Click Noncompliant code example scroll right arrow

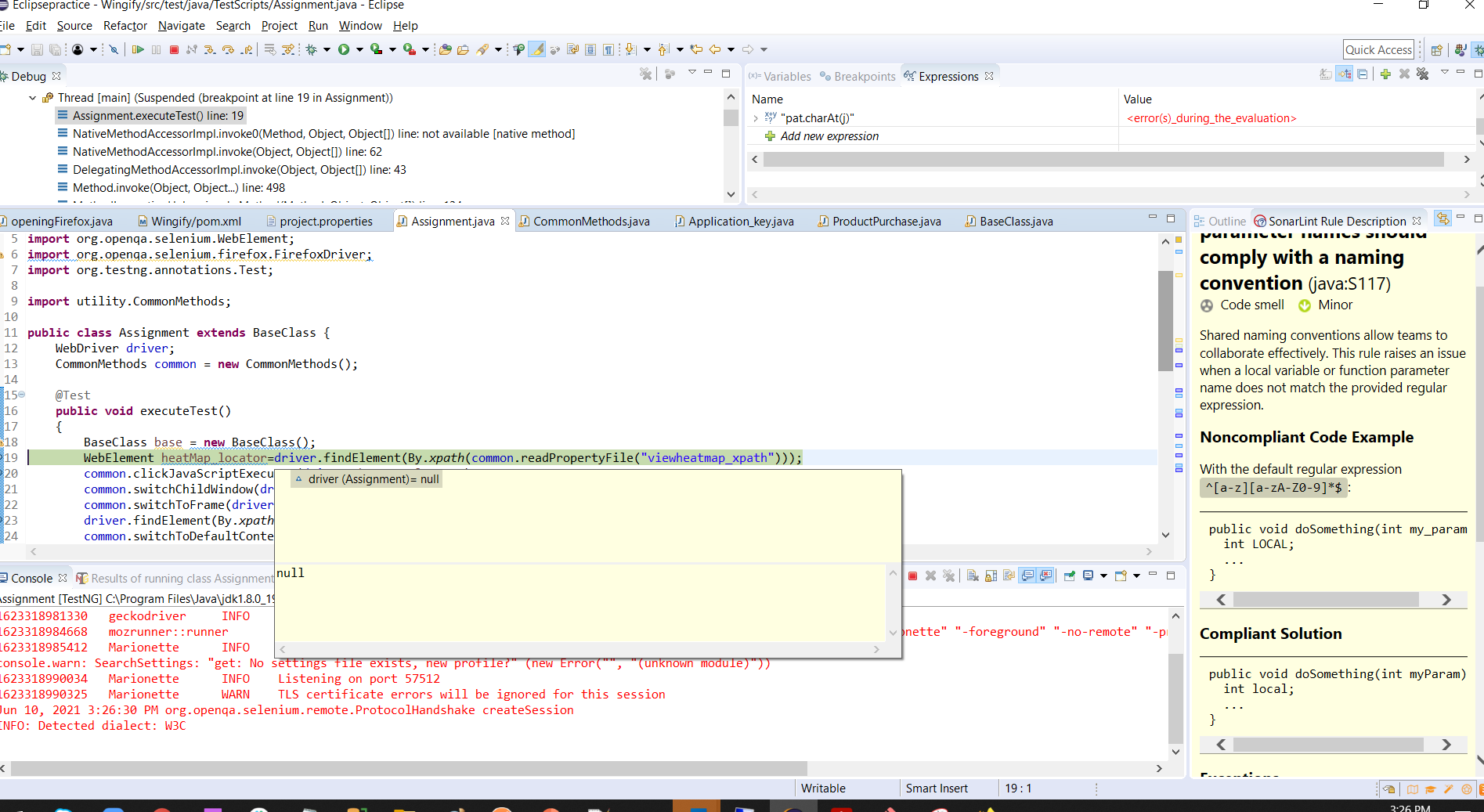pyautogui.click(x=1446, y=600)
